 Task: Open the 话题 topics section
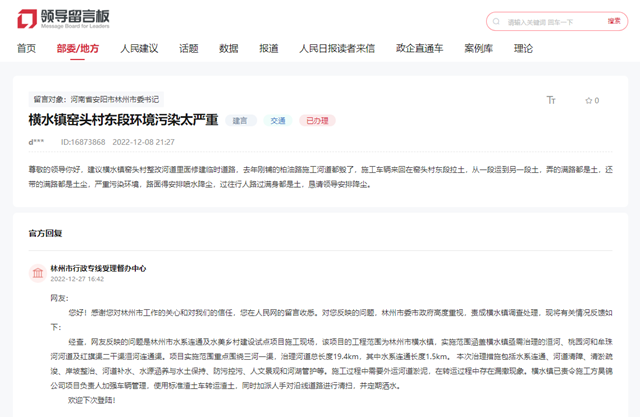(x=189, y=48)
